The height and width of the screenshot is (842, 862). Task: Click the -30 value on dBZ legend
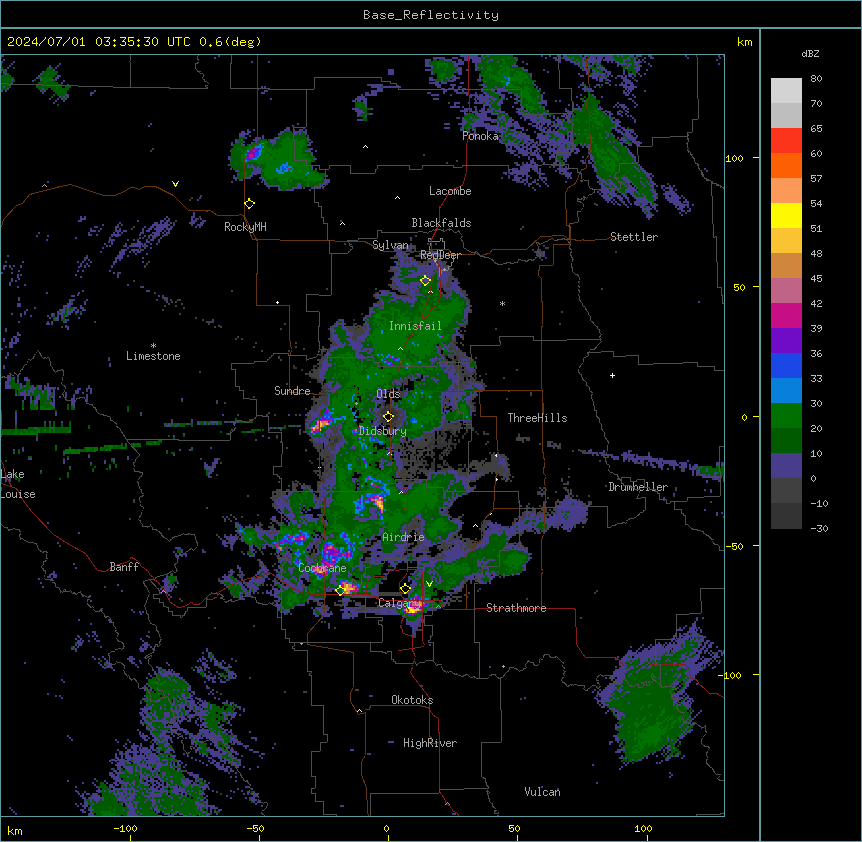coord(819,529)
